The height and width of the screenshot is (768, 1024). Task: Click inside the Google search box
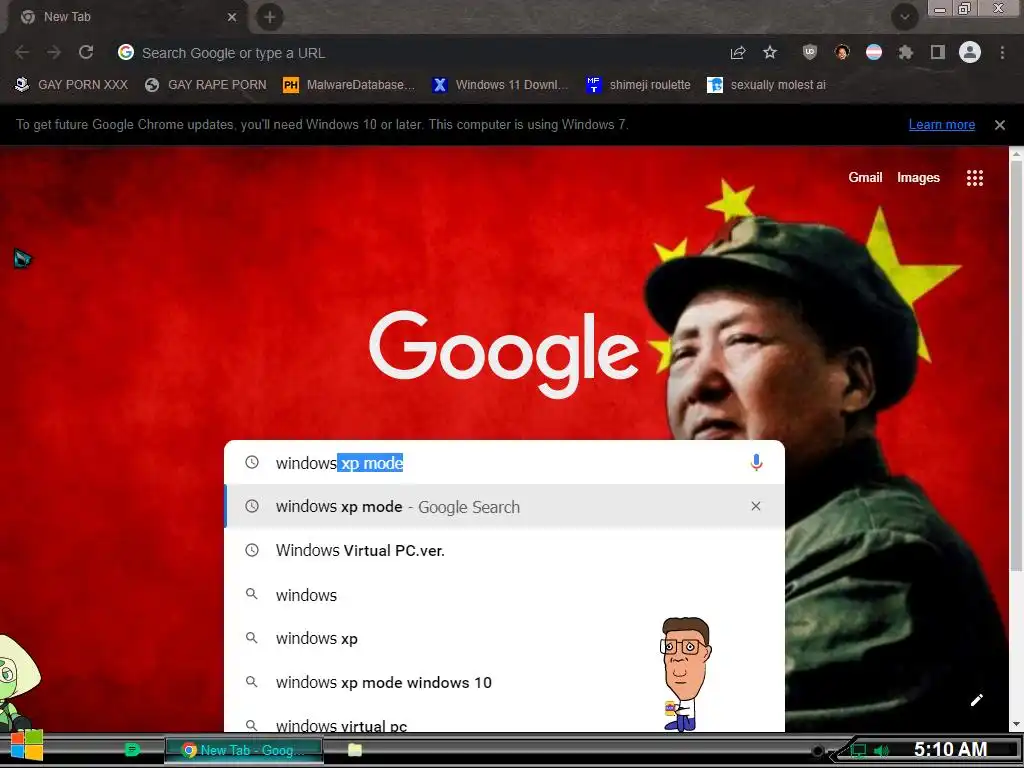coord(504,462)
